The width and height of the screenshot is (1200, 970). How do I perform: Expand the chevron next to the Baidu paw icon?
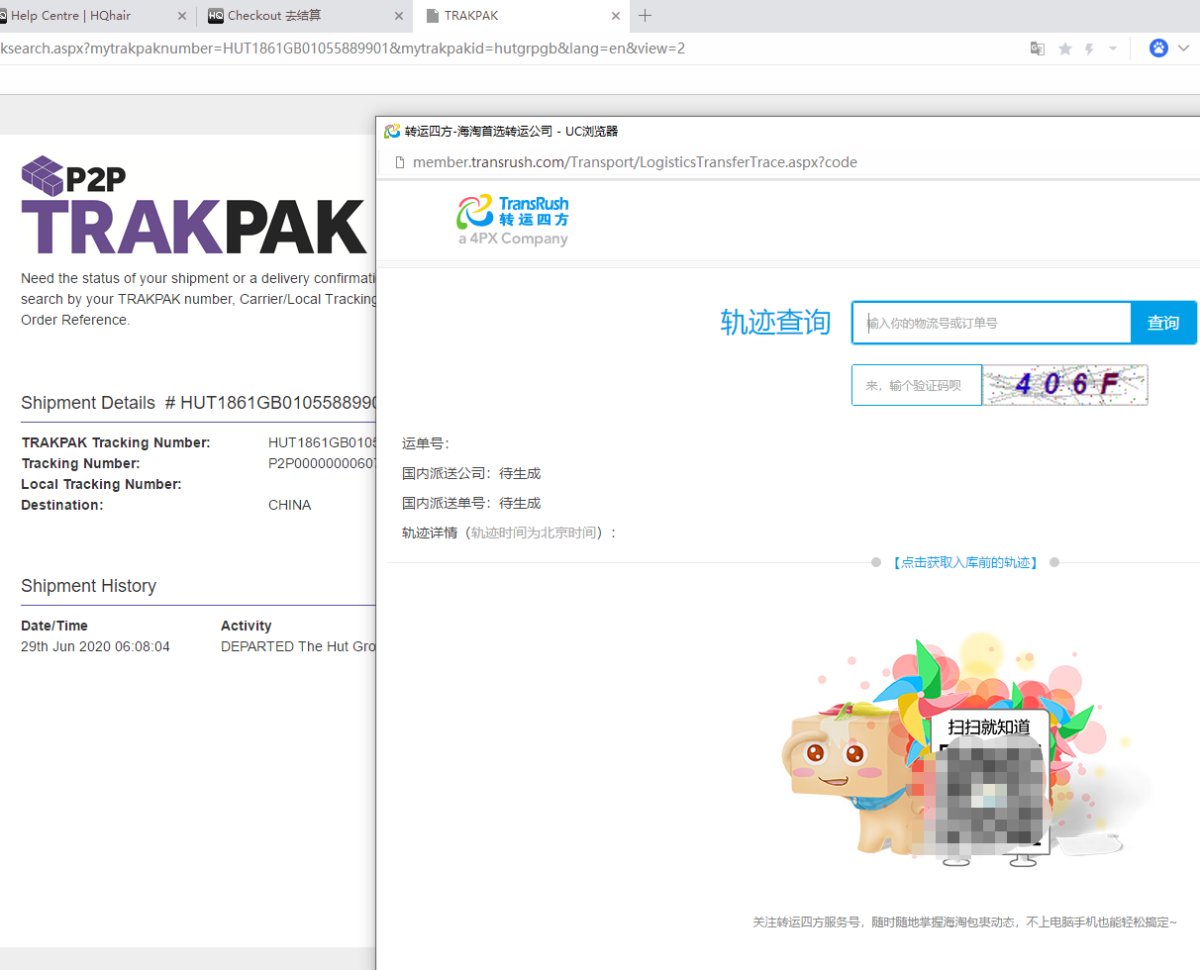pyautogui.click(x=1184, y=48)
